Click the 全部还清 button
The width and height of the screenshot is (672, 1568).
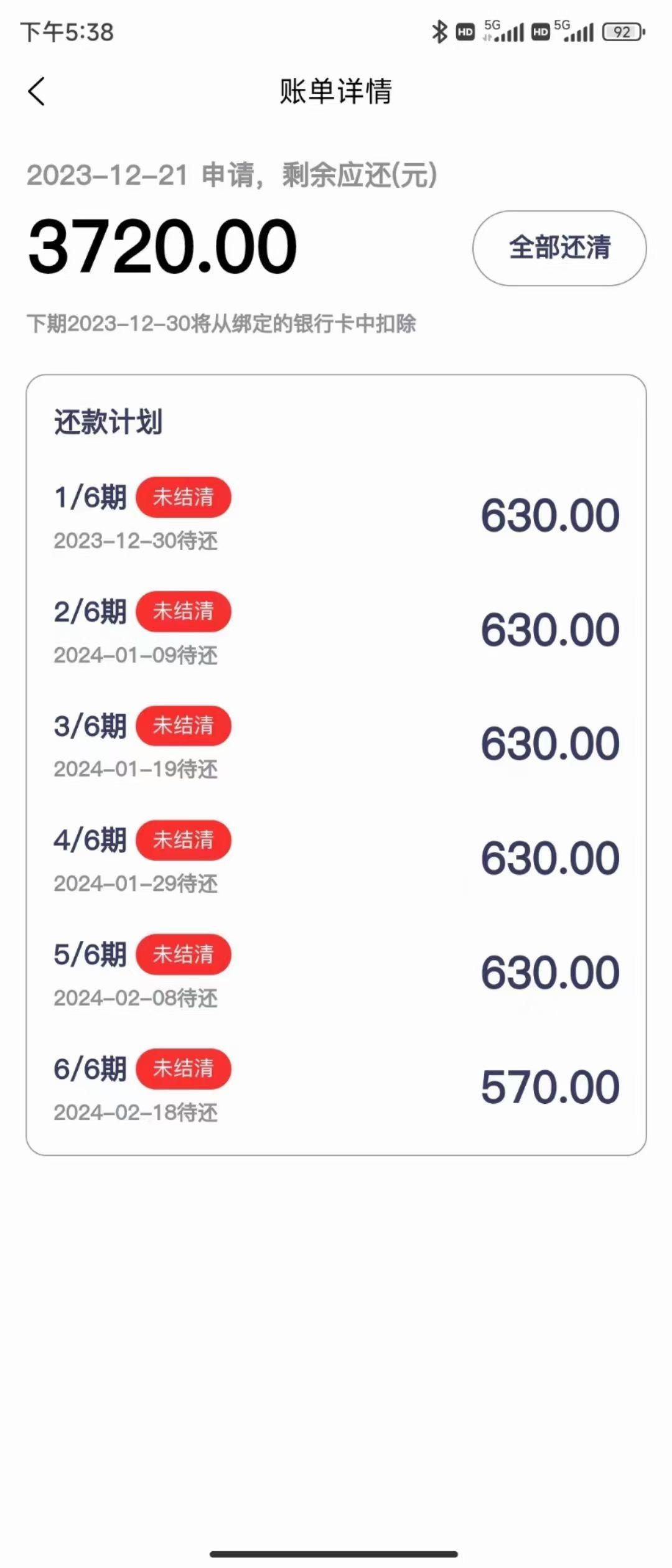559,248
